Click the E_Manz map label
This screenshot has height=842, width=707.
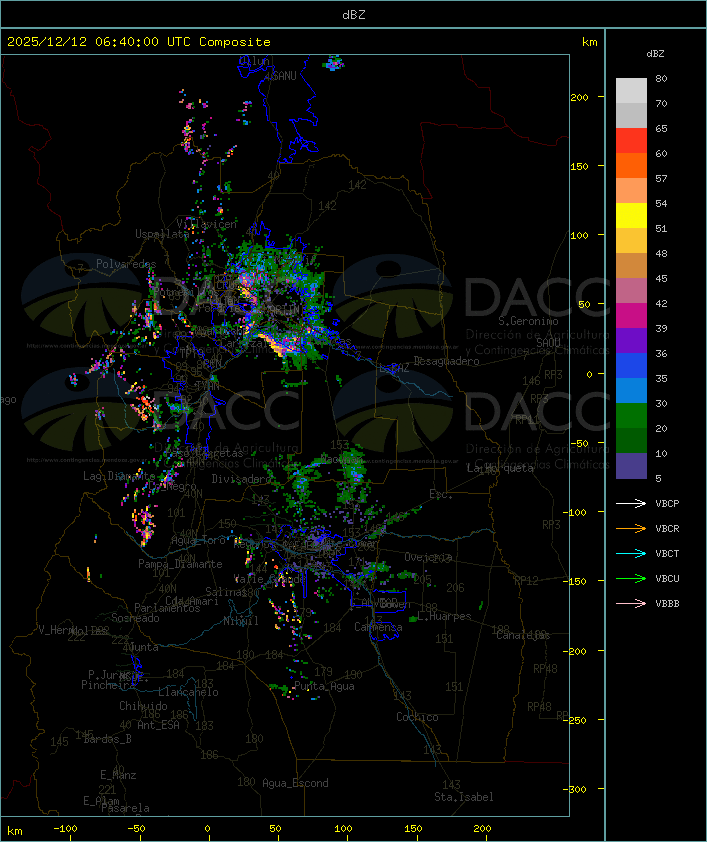pos(118,775)
